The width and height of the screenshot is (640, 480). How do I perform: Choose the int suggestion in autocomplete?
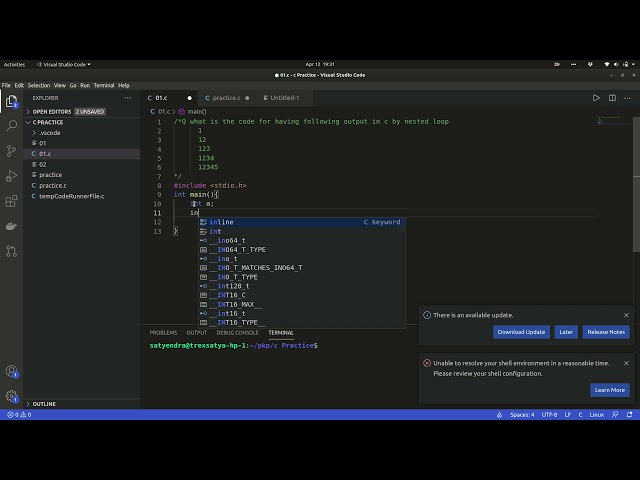(302, 231)
